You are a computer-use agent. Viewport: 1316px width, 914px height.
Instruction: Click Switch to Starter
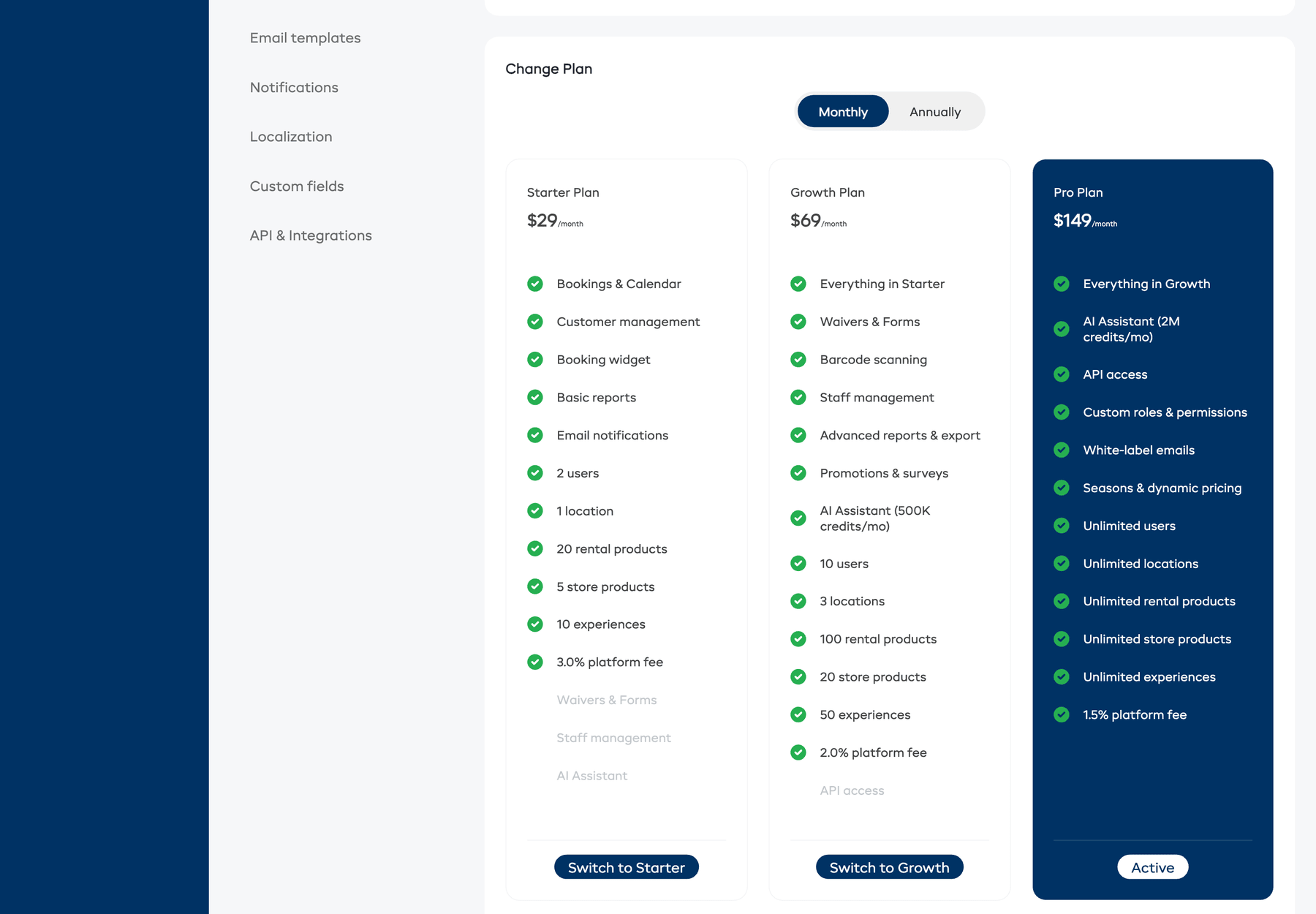click(x=626, y=866)
